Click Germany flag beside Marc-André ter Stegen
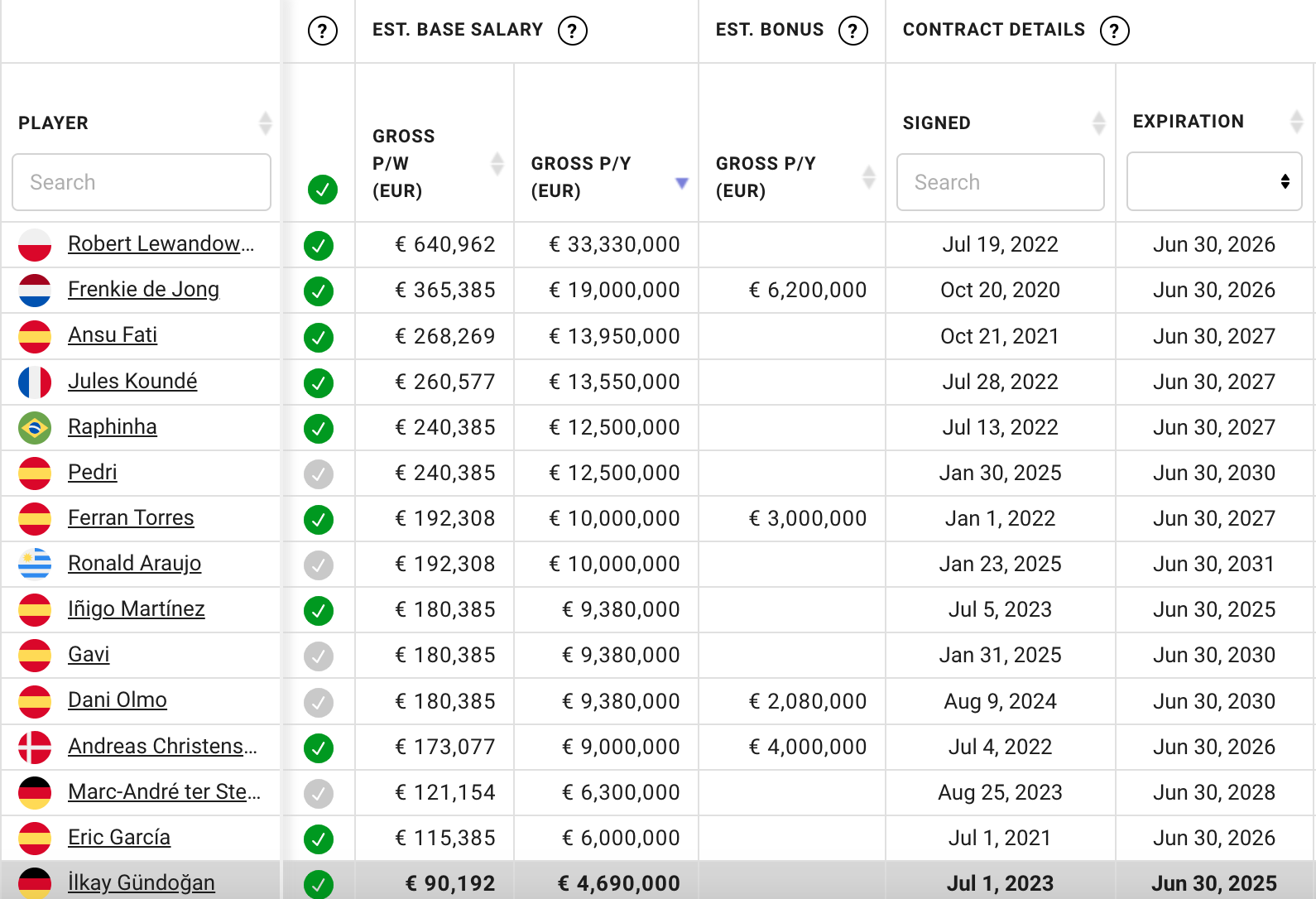 (x=35, y=793)
